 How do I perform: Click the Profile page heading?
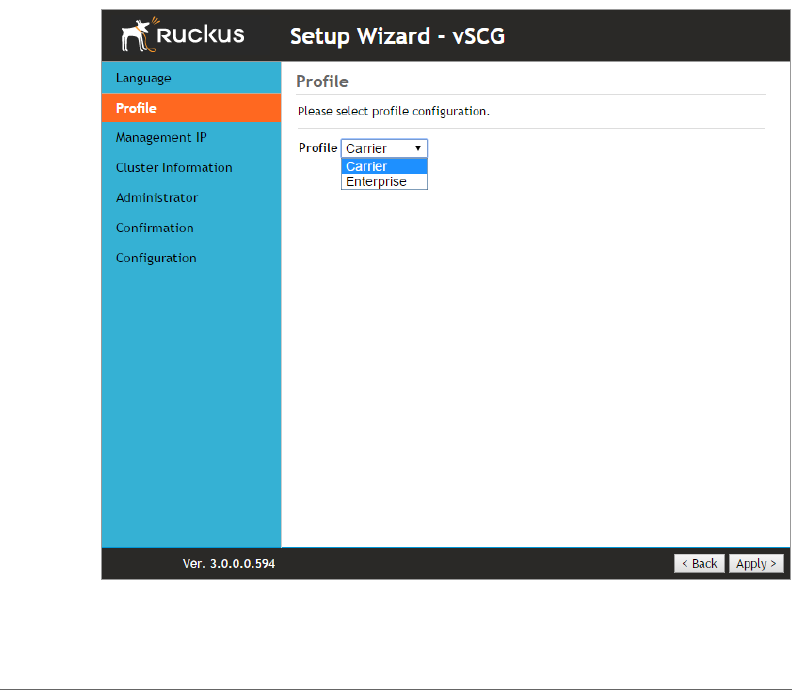coord(322,81)
